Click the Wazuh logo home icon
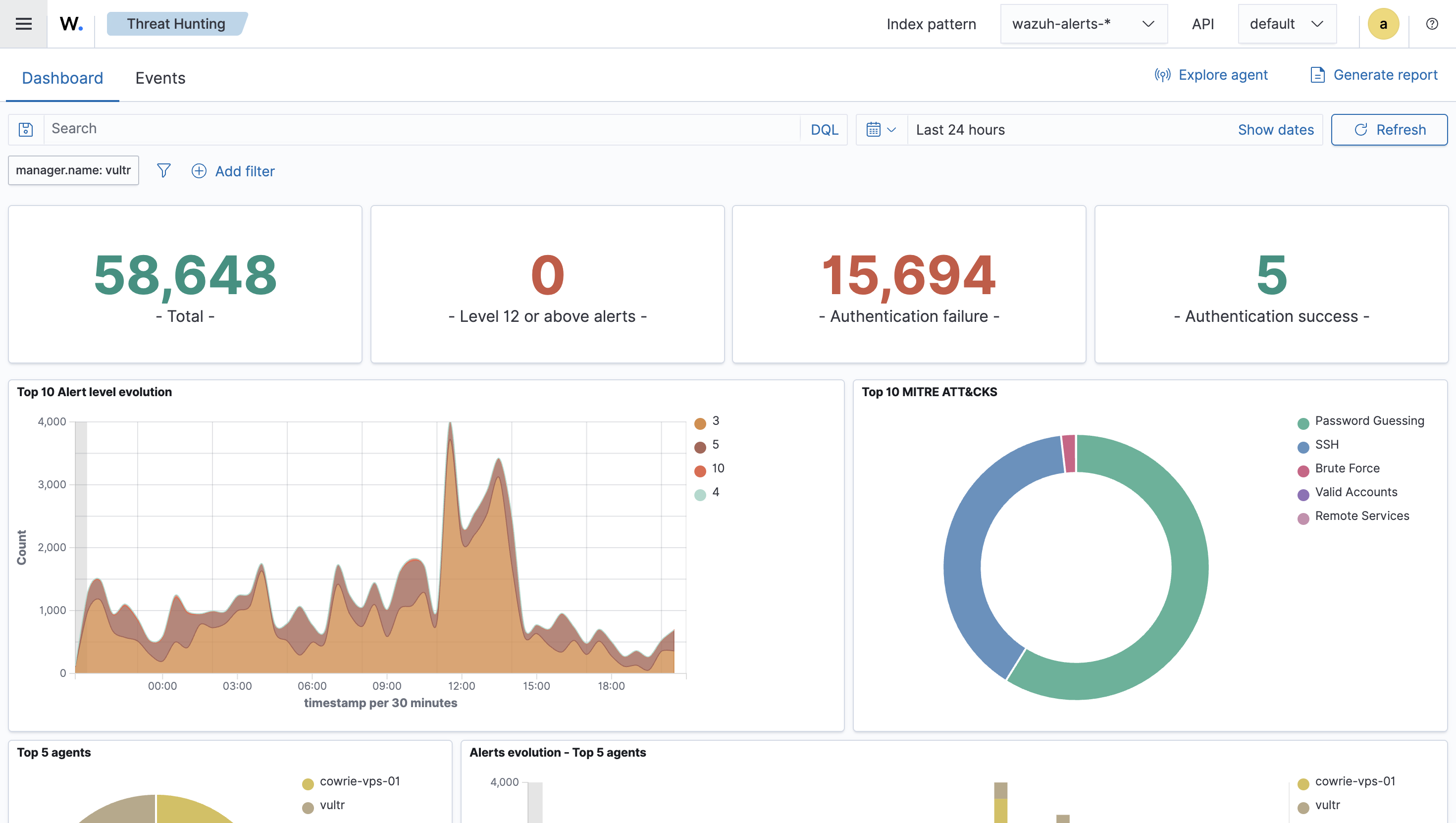This screenshot has width=1456, height=823. click(x=71, y=24)
